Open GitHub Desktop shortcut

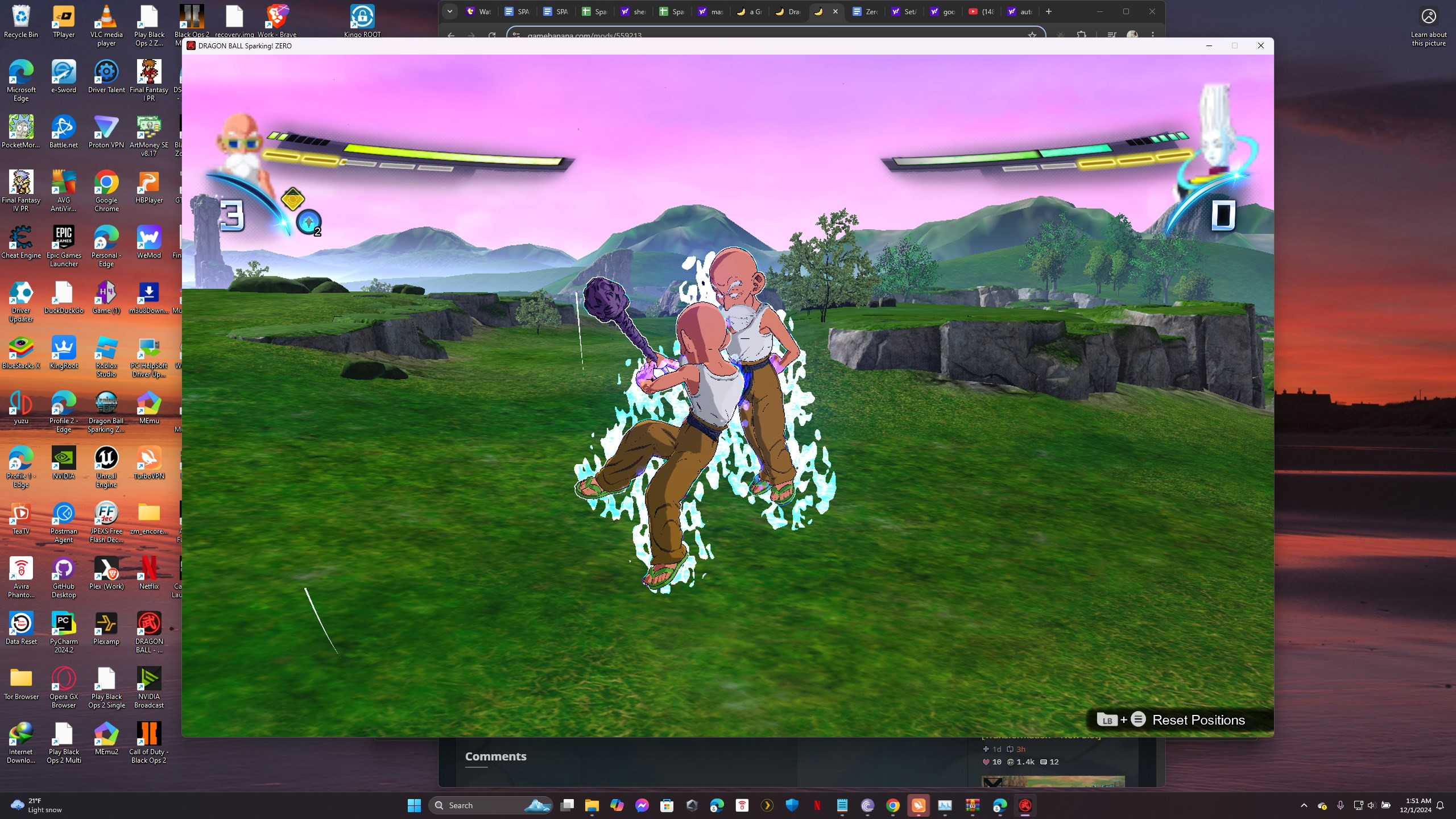(64, 568)
